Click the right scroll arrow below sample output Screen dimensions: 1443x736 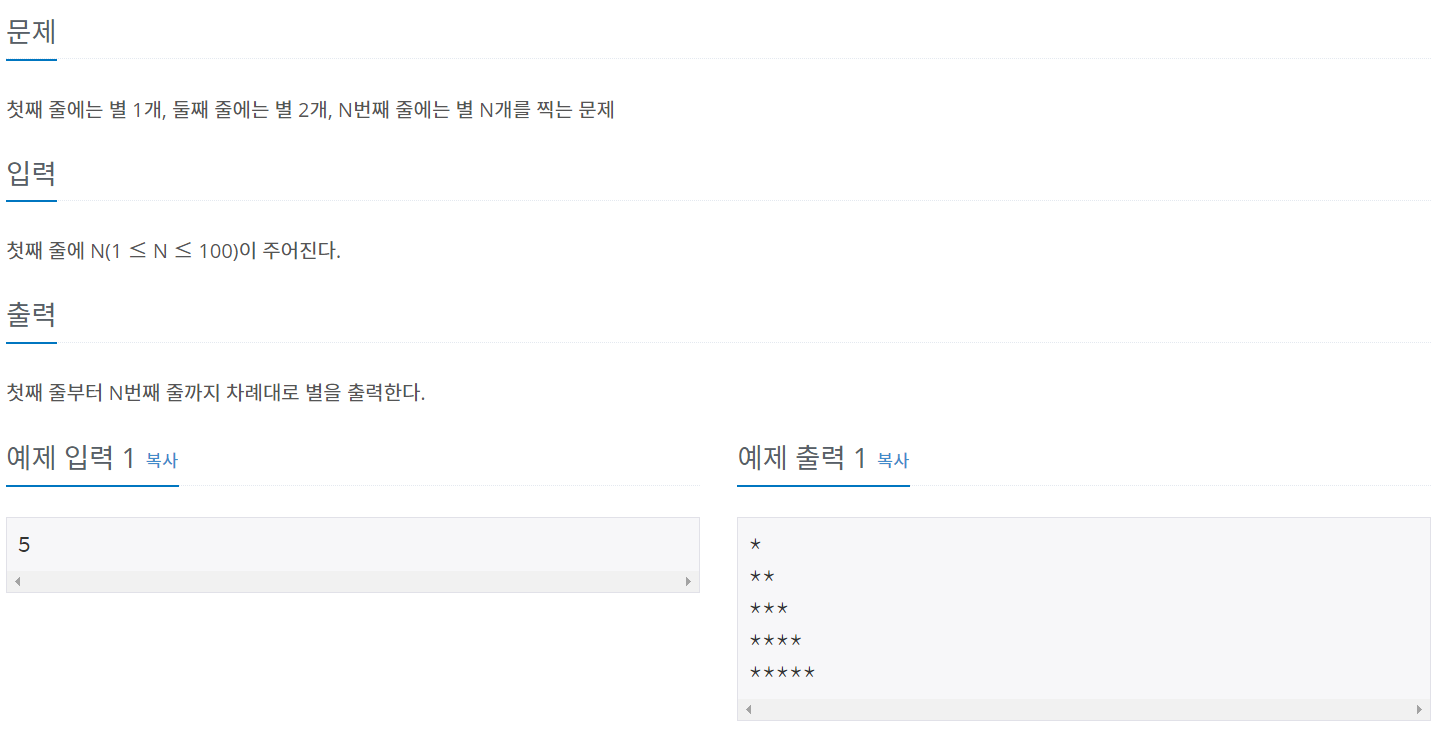[x=1420, y=708]
